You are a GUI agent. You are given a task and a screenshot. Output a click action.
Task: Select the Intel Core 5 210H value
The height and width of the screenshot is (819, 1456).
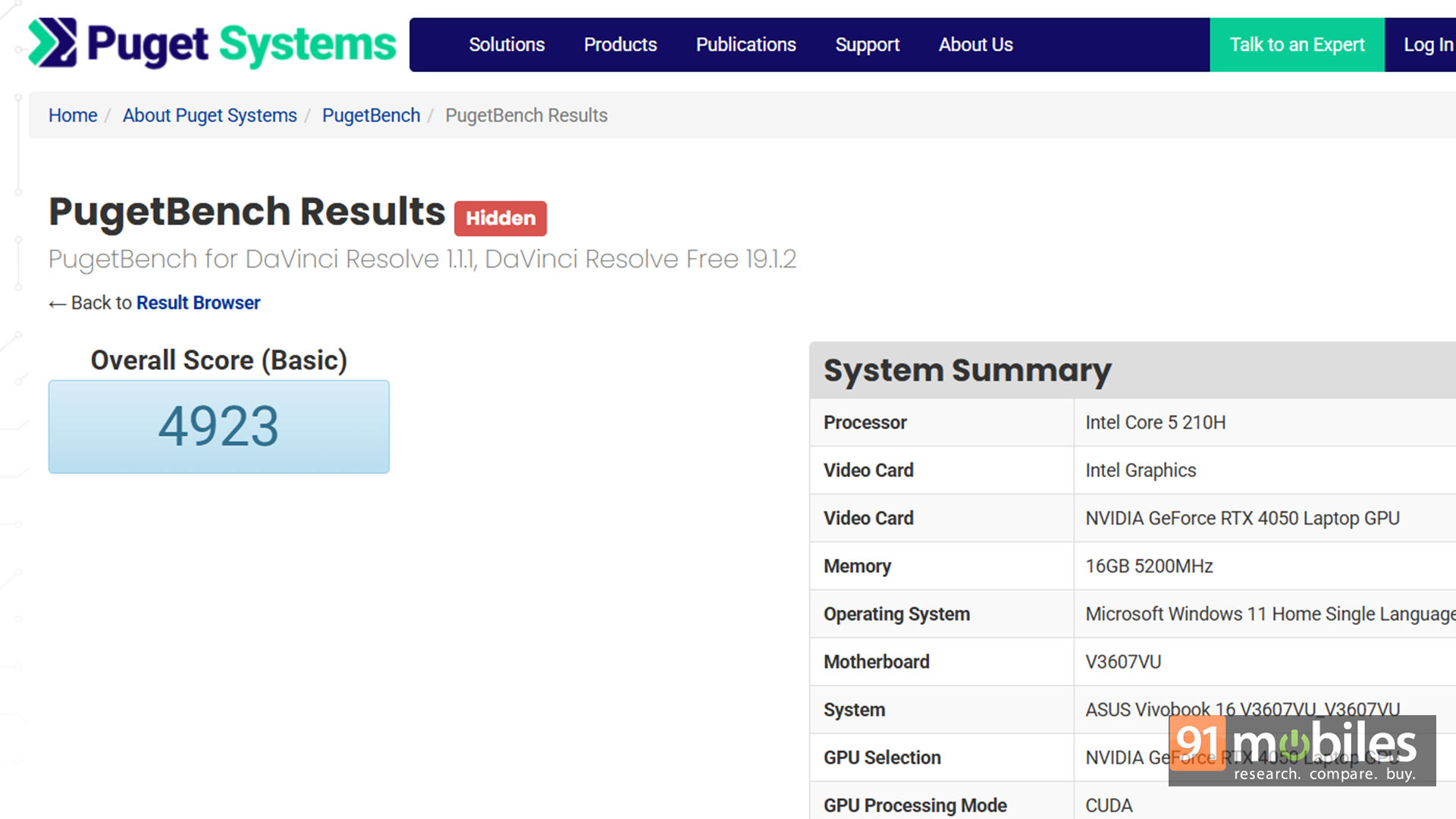(1155, 422)
